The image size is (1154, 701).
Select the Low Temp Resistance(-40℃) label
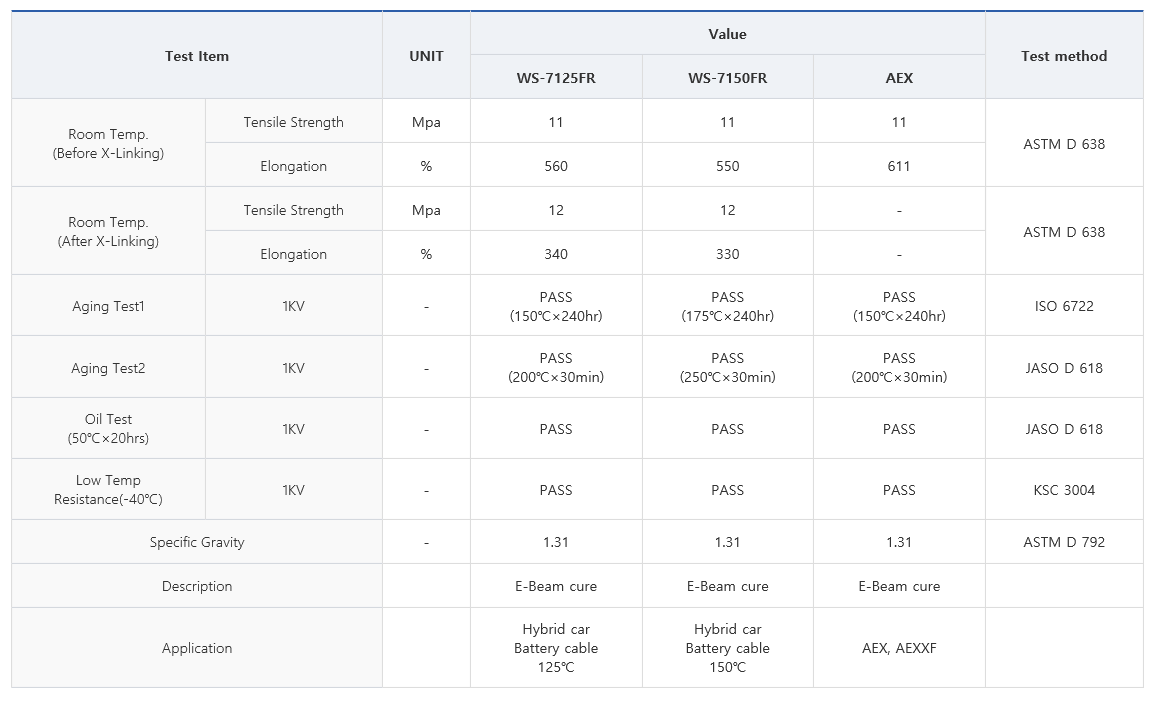(x=108, y=490)
